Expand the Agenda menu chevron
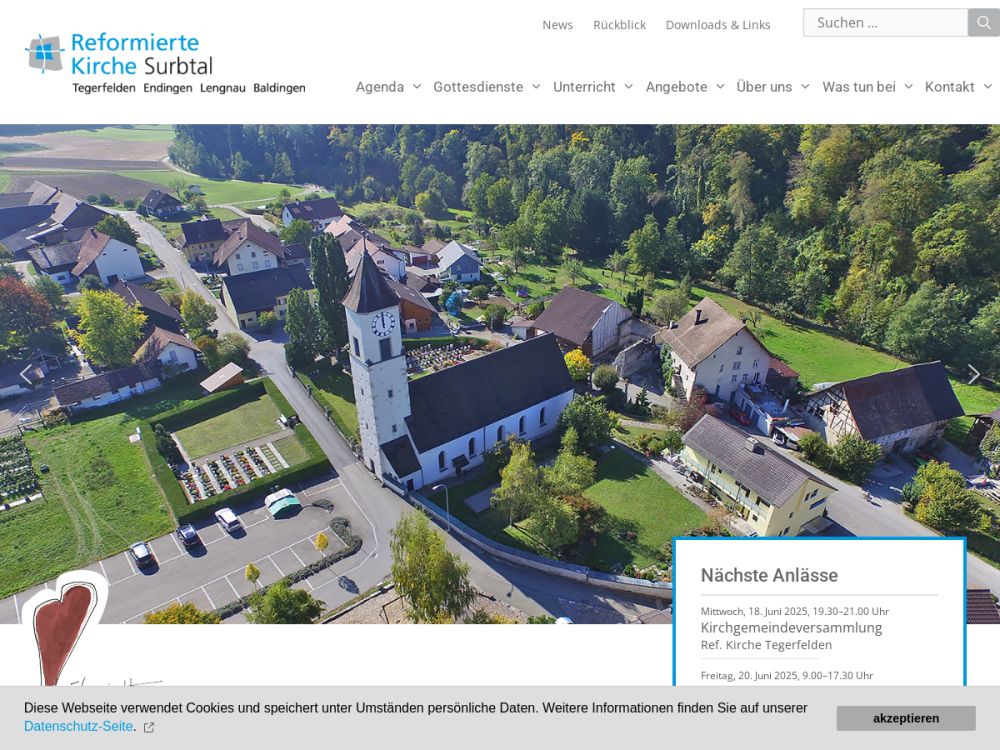The height and width of the screenshot is (750, 1000). coord(417,87)
